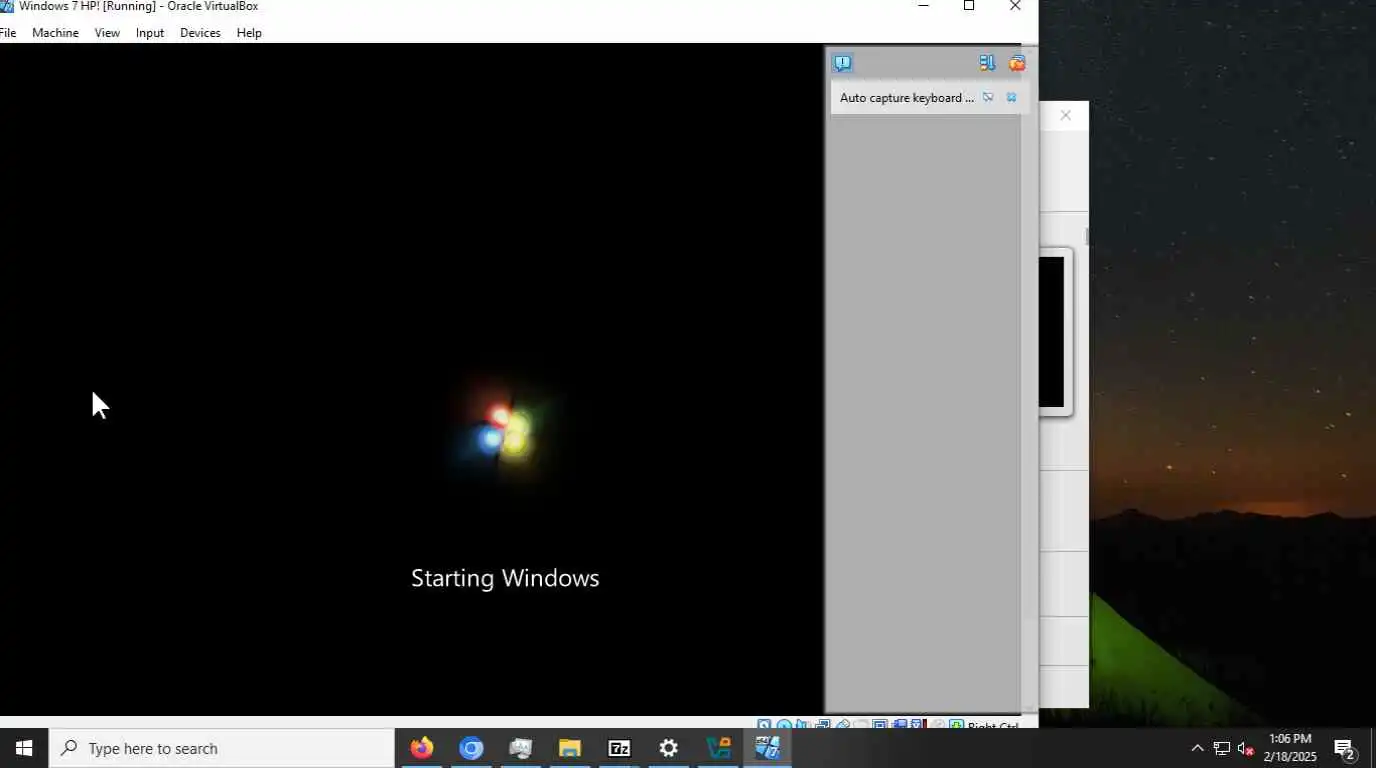
Task: Open Settings gear from the taskbar
Action: (668, 748)
